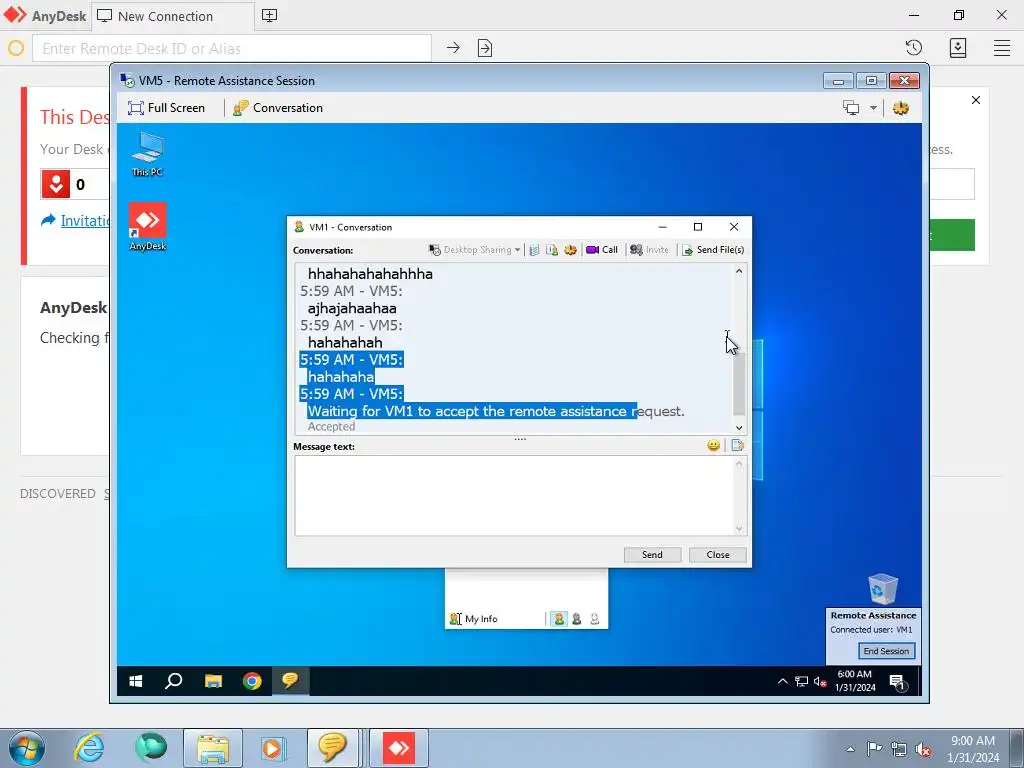Click Enter Remote Desk ID or Alias field
The height and width of the screenshot is (768, 1024).
(232, 48)
